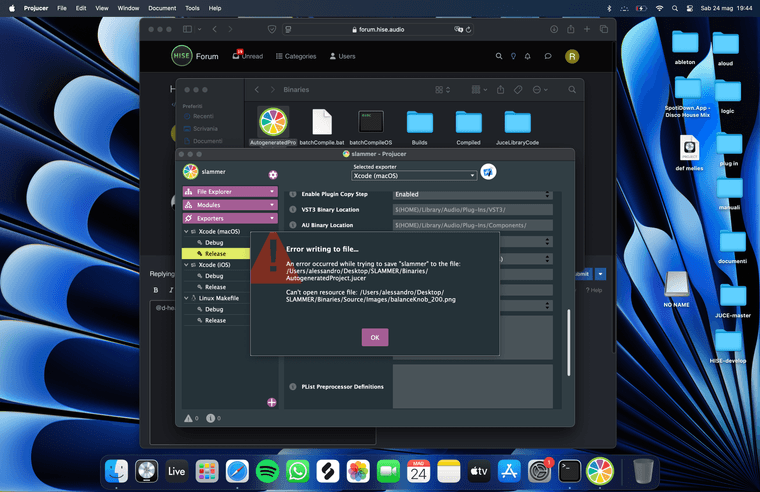760x492 pixels.
Task: Open project settings gear next to slammer
Action: 273,175
